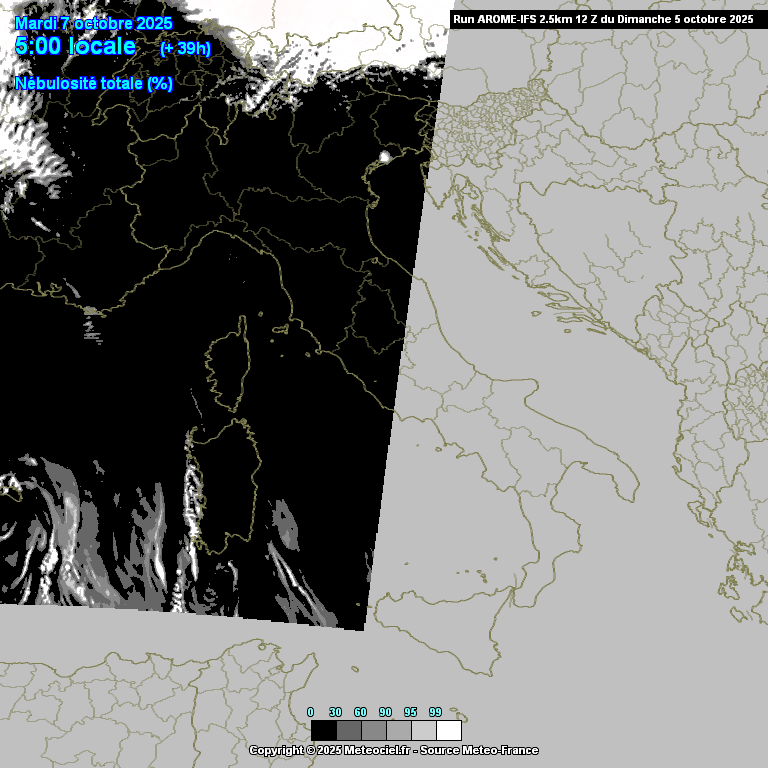This screenshot has width=768, height=768.
Task: Click the "Mardi 7 octobre 2025" date label
Action: point(94,23)
